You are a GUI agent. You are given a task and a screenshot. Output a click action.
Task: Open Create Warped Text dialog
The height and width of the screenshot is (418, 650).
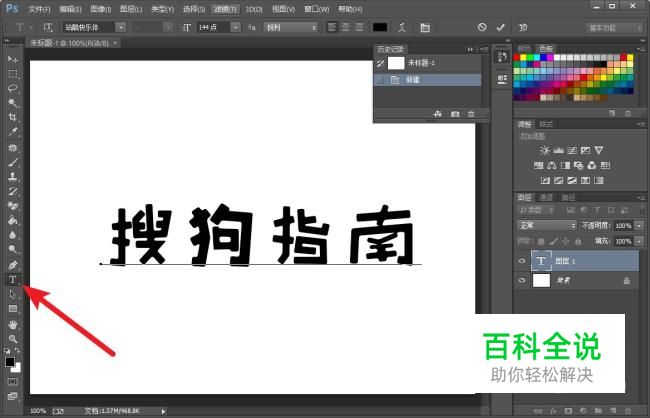tap(402, 27)
